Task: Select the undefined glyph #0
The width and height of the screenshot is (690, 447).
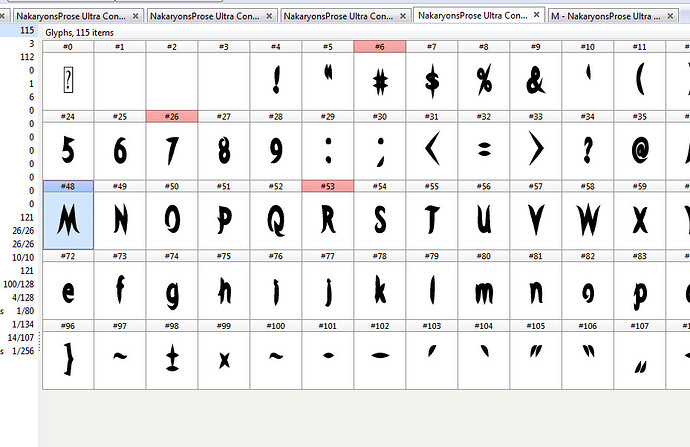Action: [68, 81]
